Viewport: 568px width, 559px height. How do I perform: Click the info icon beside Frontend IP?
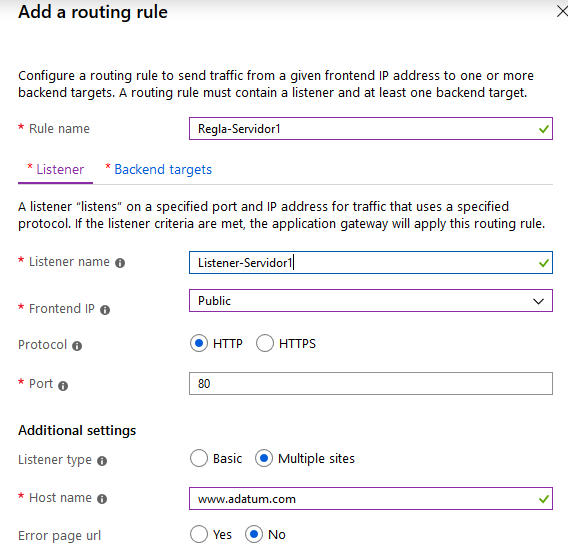(x=105, y=310)
